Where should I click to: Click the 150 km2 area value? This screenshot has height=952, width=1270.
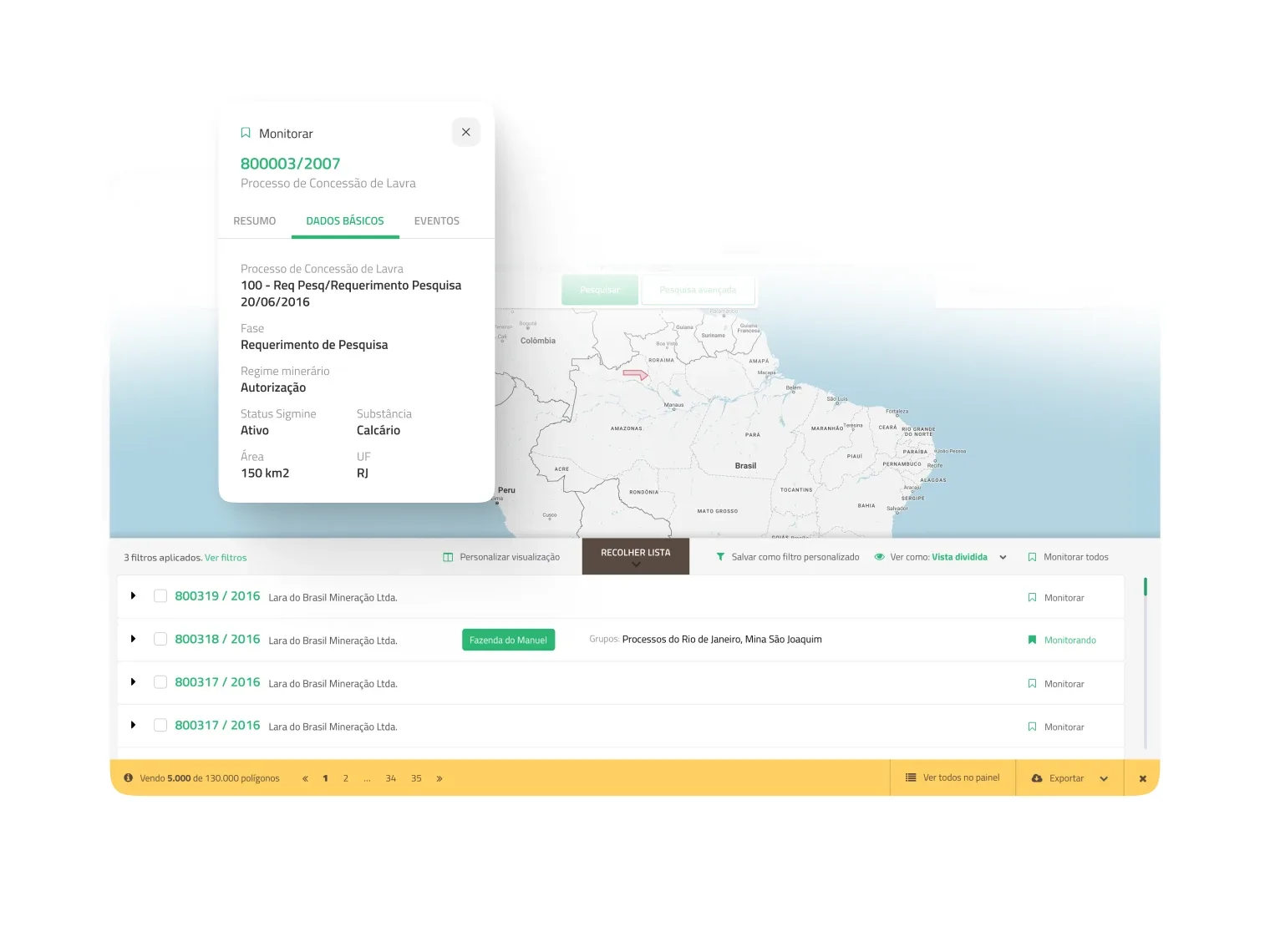265,473
